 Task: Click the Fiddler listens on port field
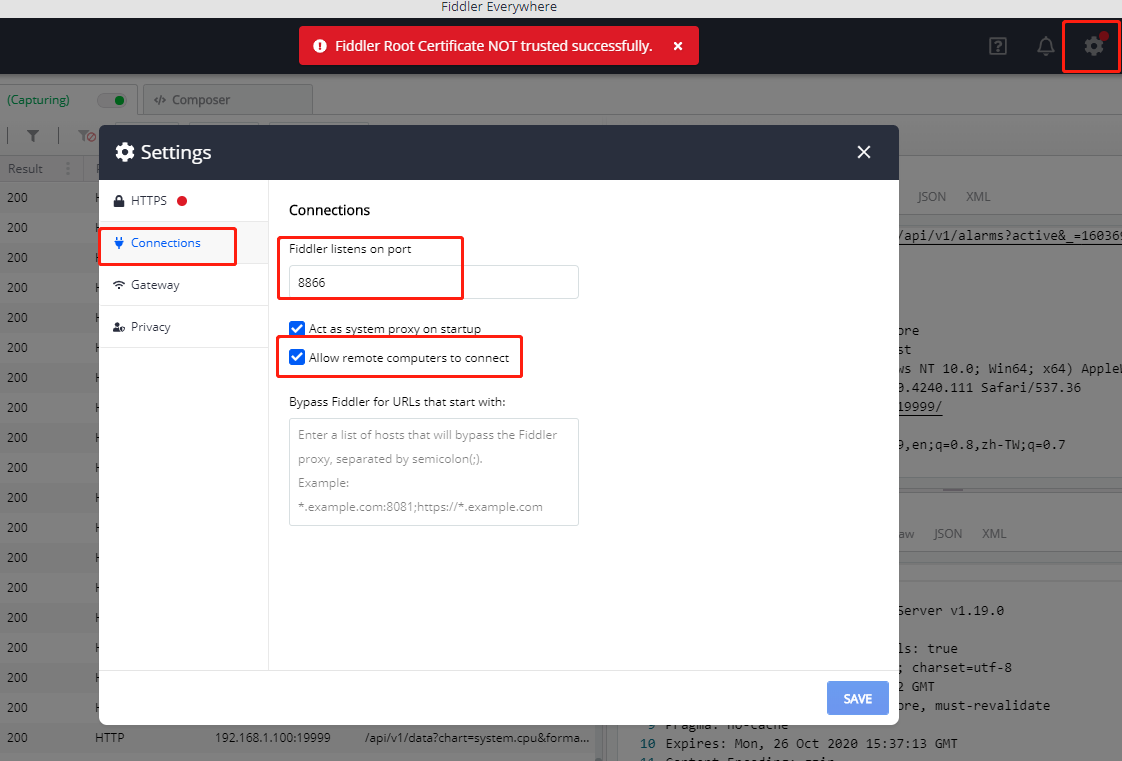(434, 282)
